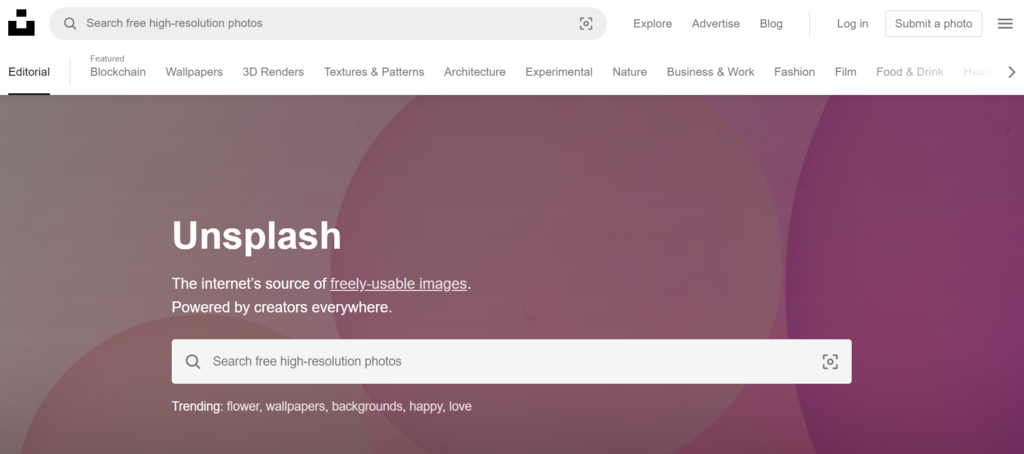Viewport: 1024px width, 454px height.
Task: Focus the top search photos field
Action: click(328, 24)
